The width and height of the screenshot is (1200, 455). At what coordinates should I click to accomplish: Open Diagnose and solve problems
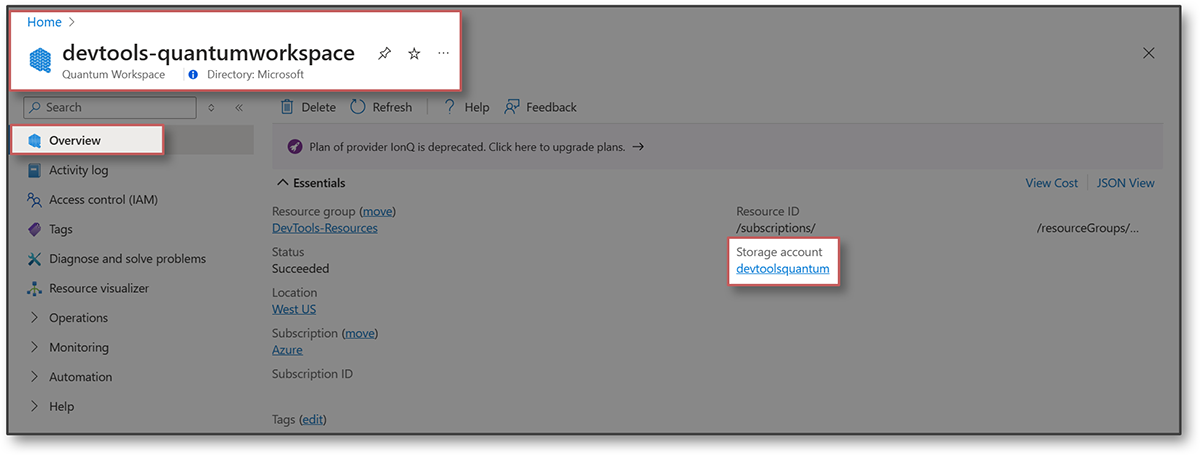[x=127, y=259]
